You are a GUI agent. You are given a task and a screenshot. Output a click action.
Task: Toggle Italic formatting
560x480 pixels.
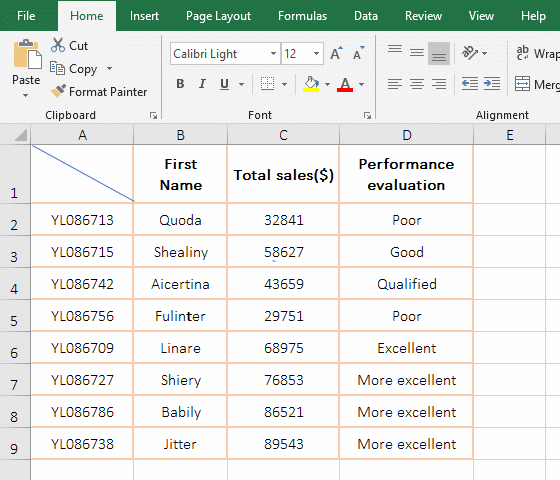(x=202, y=84)
